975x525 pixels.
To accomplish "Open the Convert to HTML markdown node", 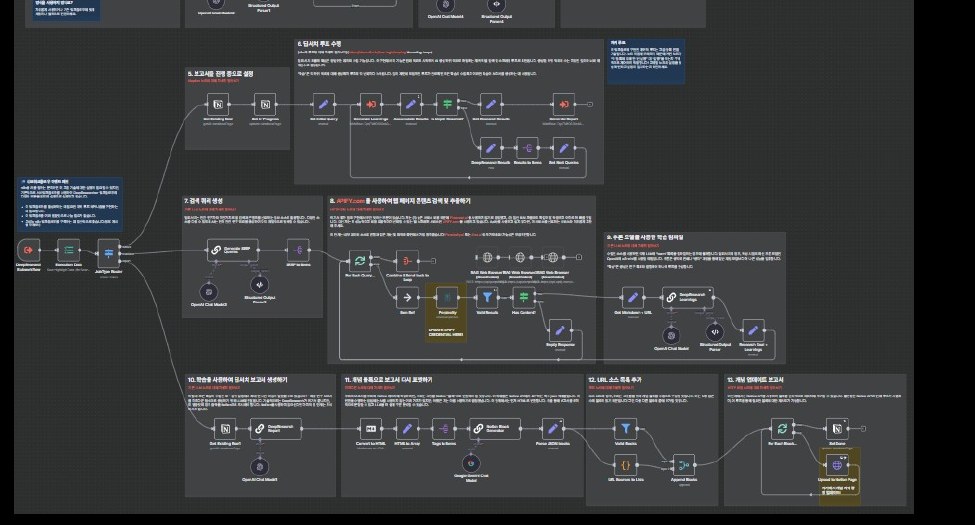I will tap(371, 429).
